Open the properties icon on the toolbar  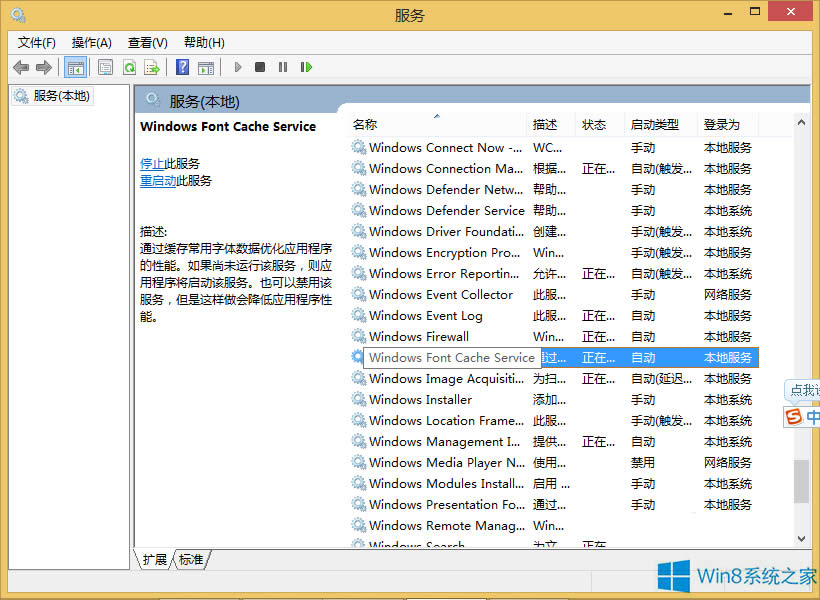(105, 67)
